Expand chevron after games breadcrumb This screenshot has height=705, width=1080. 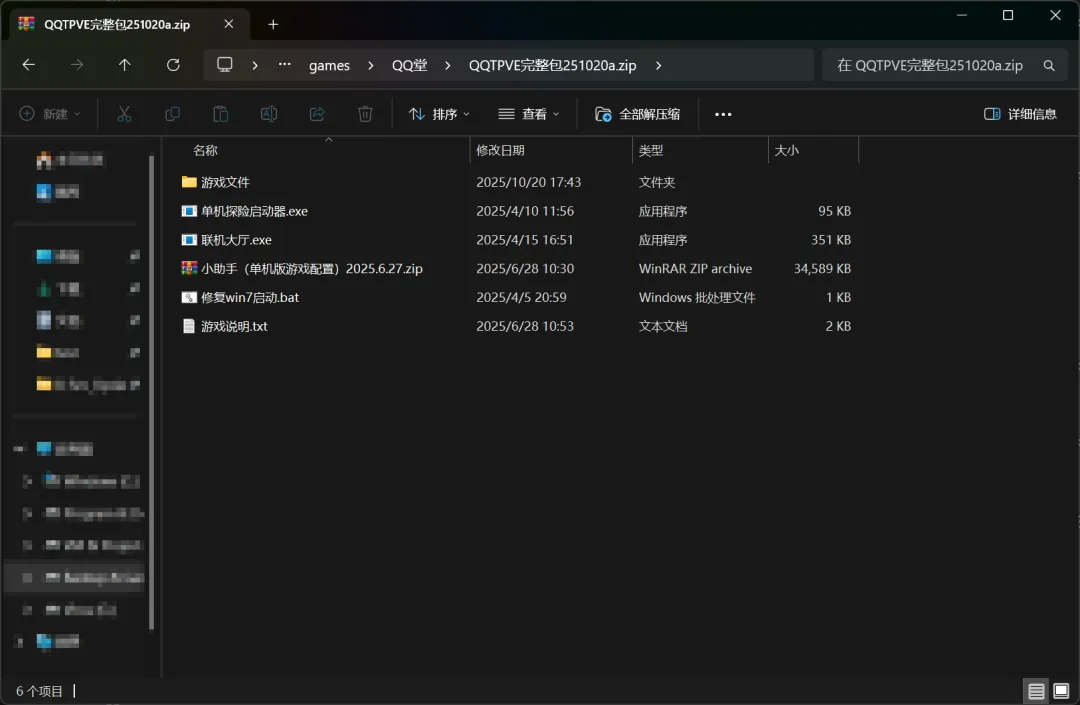(x=371, y=65)
